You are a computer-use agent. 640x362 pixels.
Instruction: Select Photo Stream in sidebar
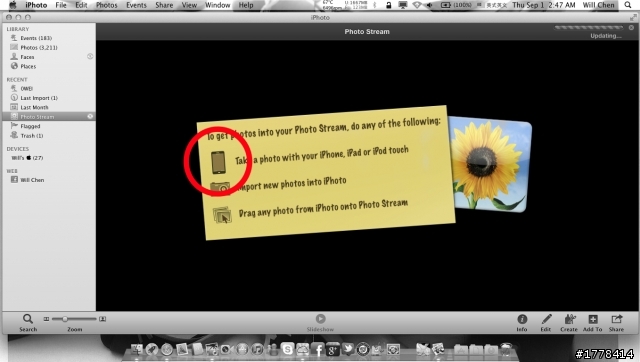click(x=49, y=117)
